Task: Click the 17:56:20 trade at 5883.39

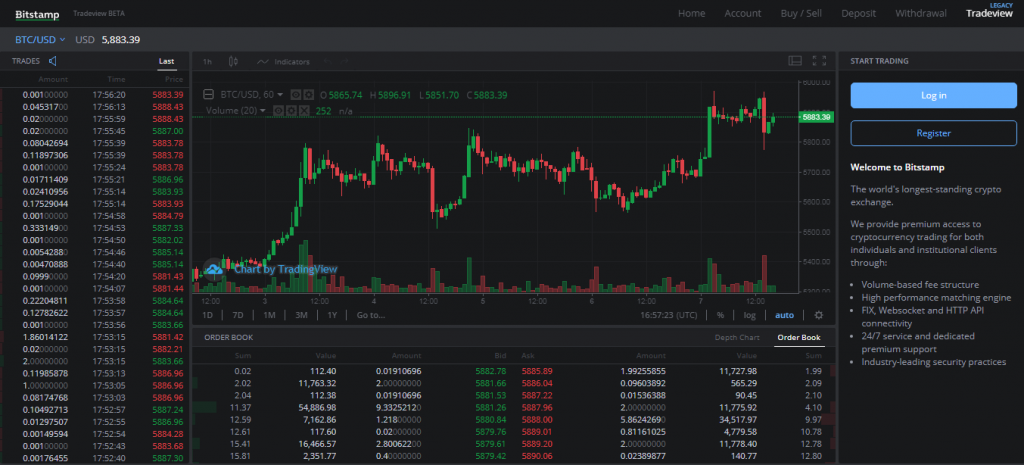Action: (95, 95)
